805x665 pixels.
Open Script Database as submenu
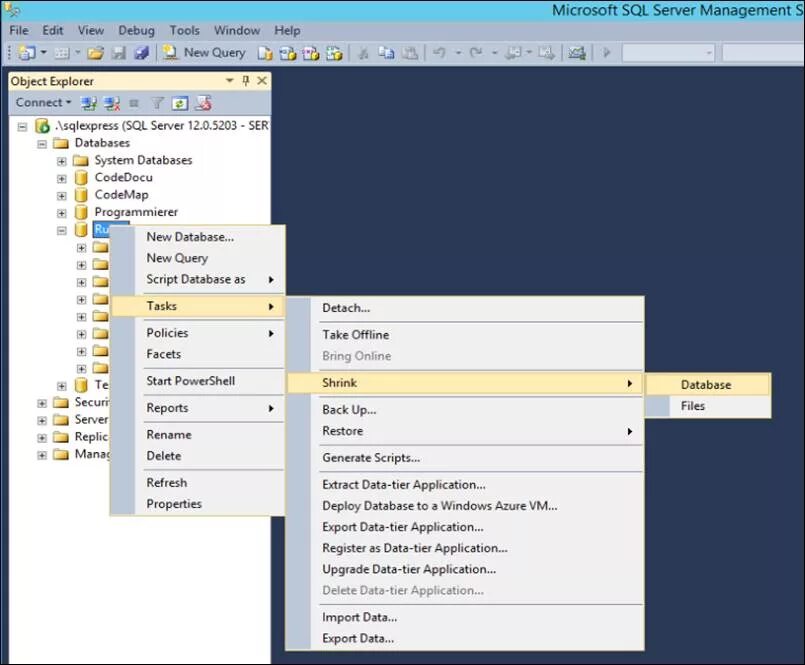click(x=198, y=279)
